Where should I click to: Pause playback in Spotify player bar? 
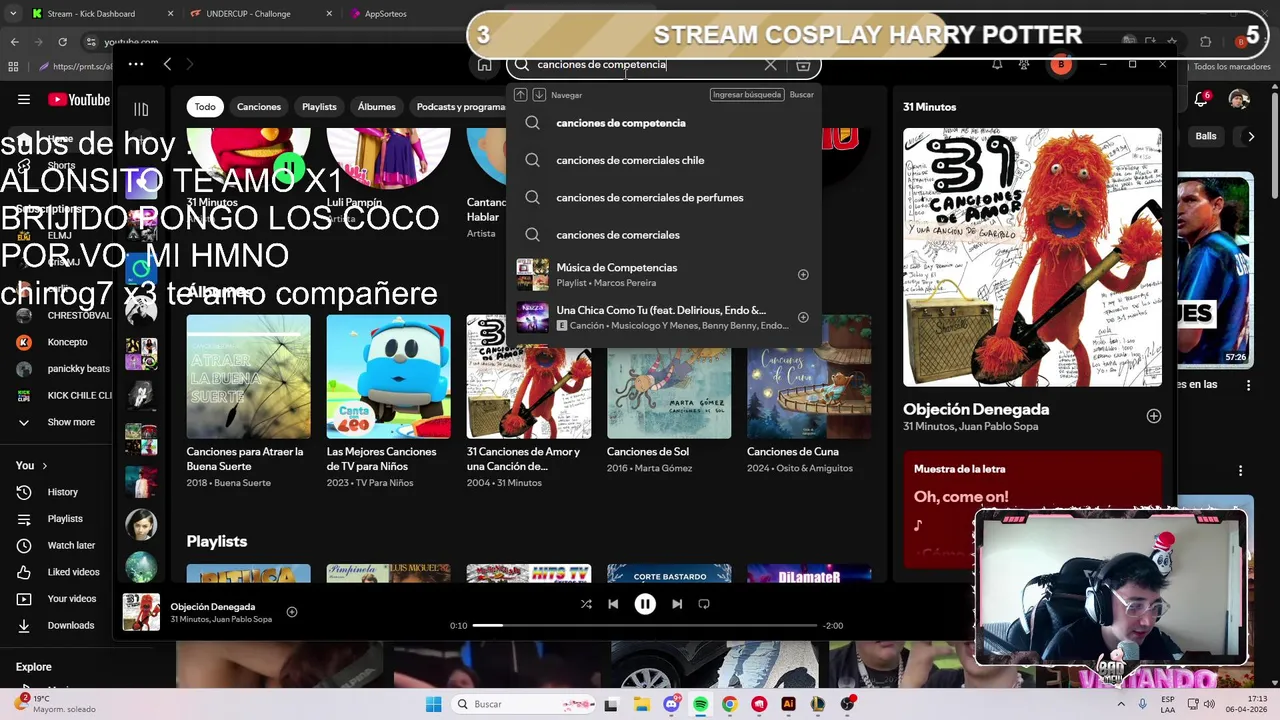point(645,604)
